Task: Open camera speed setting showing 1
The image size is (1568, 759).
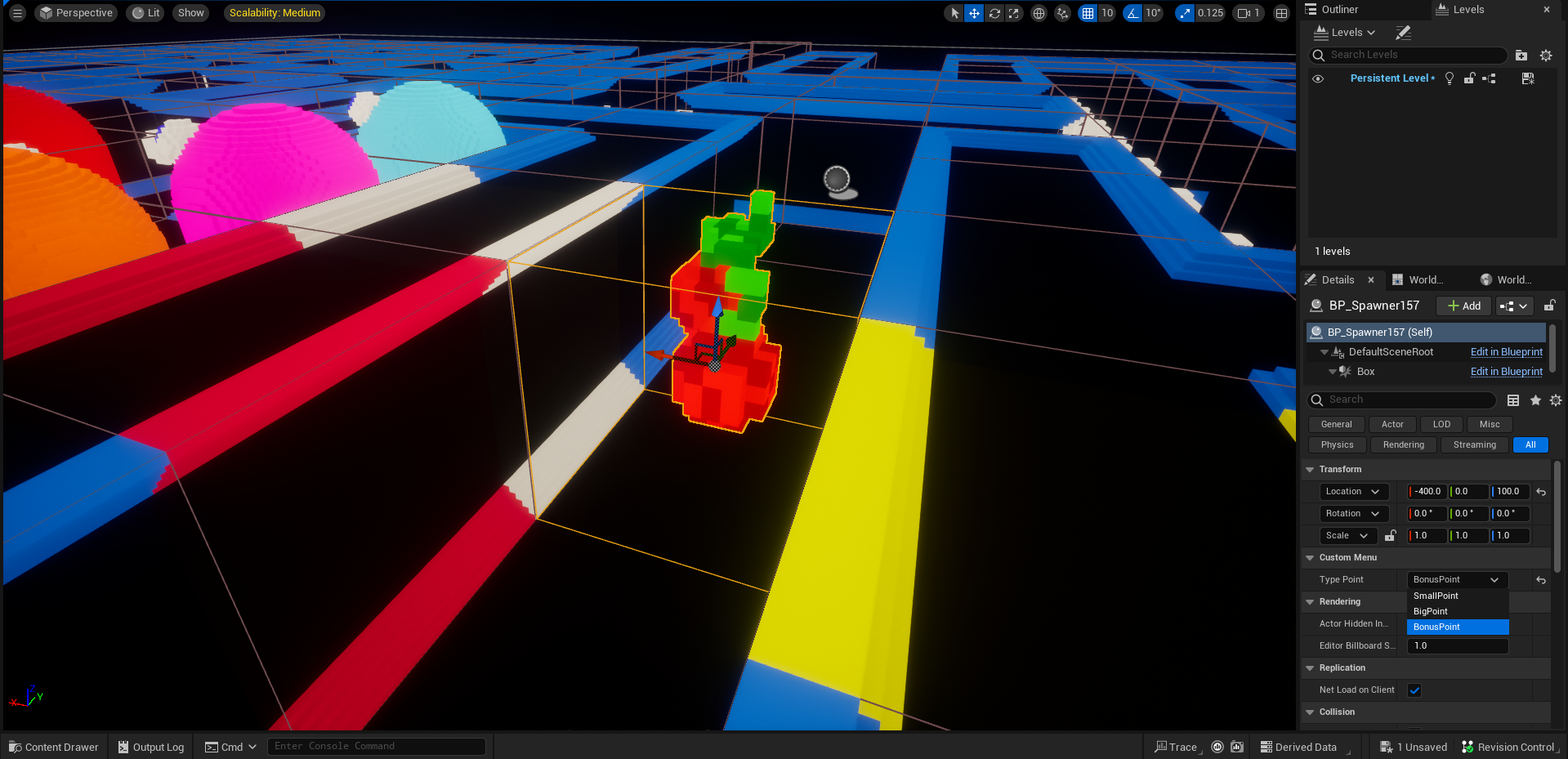Action: point(1249,13)
